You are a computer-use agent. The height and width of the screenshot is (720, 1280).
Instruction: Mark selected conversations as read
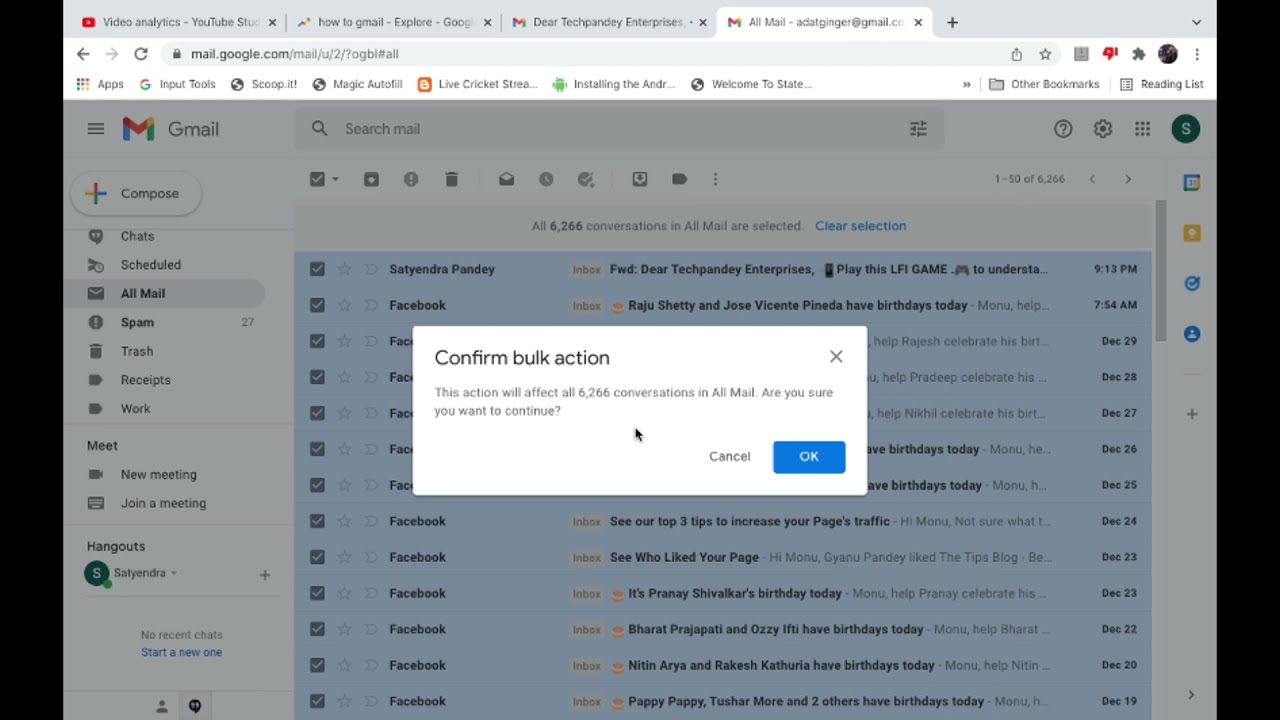click(x=506, y=179)
